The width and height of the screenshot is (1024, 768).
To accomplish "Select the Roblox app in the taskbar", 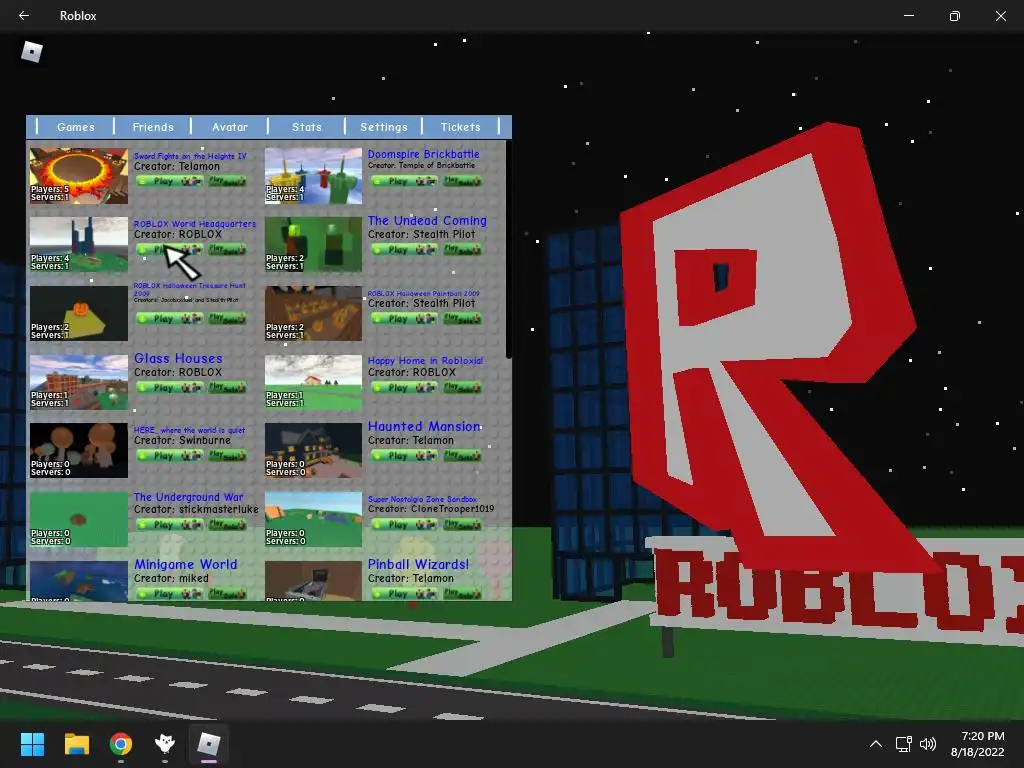I will click(209, 744).
